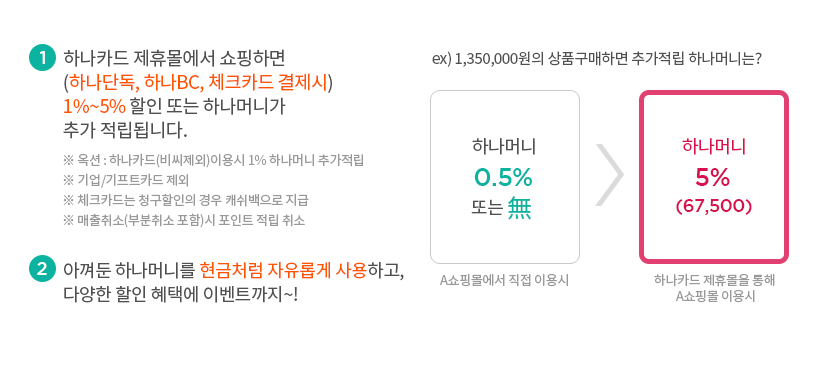This screenshot has width=820, height=370.
Task: Click the teal number 1 circle icon
Action: coord(42,58)
